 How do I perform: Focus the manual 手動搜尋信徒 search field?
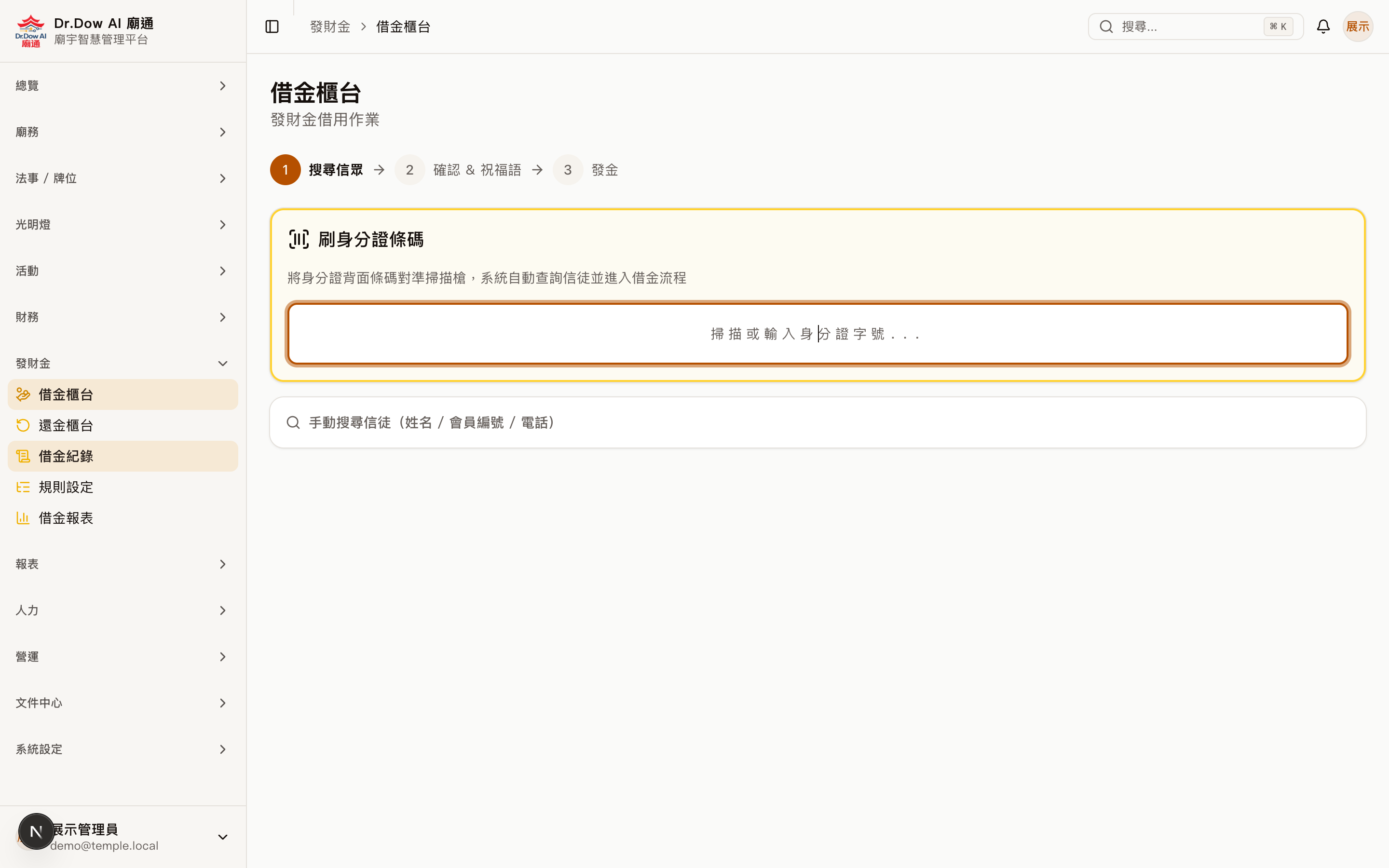[689, 422]
